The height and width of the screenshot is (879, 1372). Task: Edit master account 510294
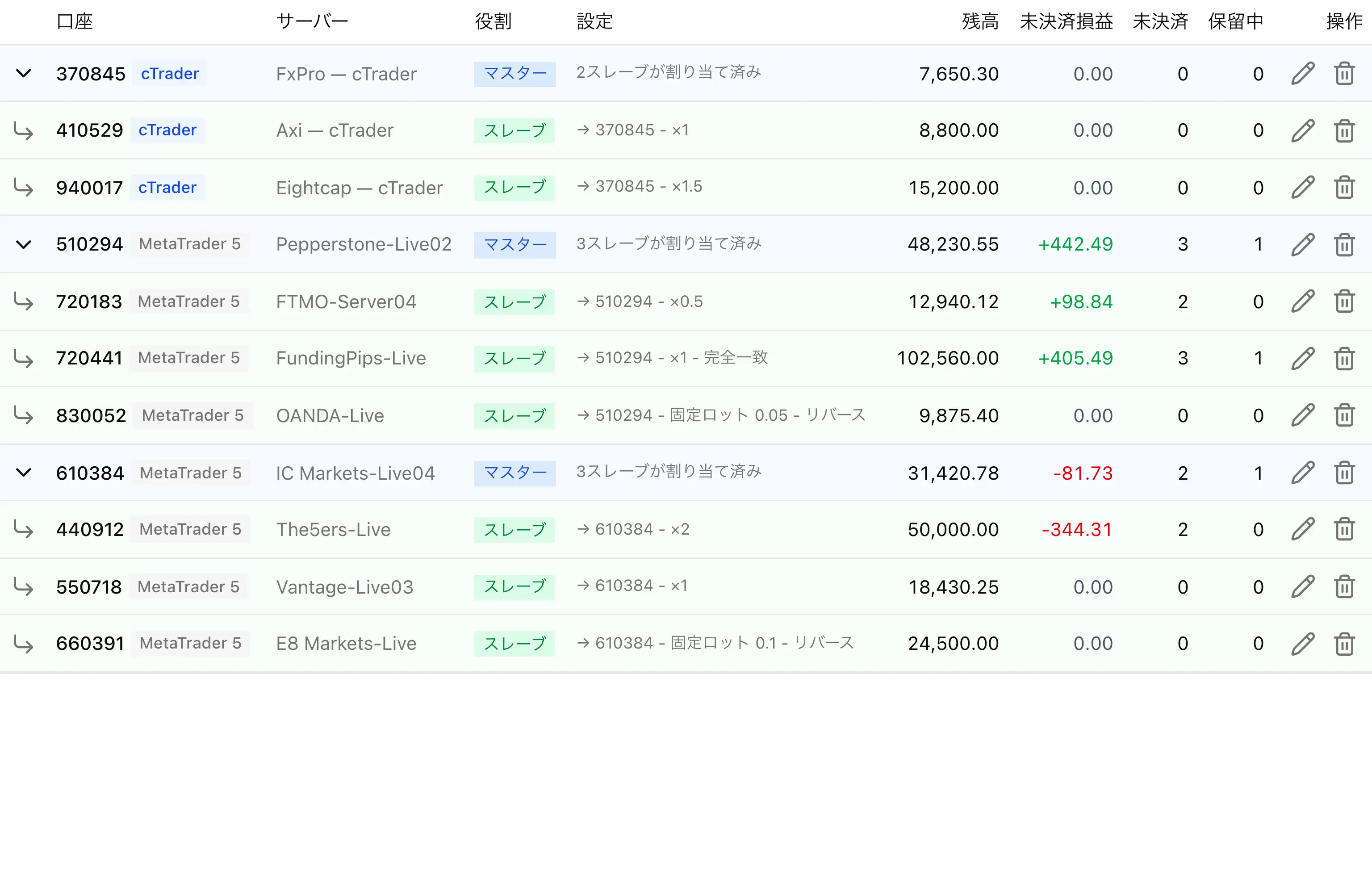tap(1303, 244)
